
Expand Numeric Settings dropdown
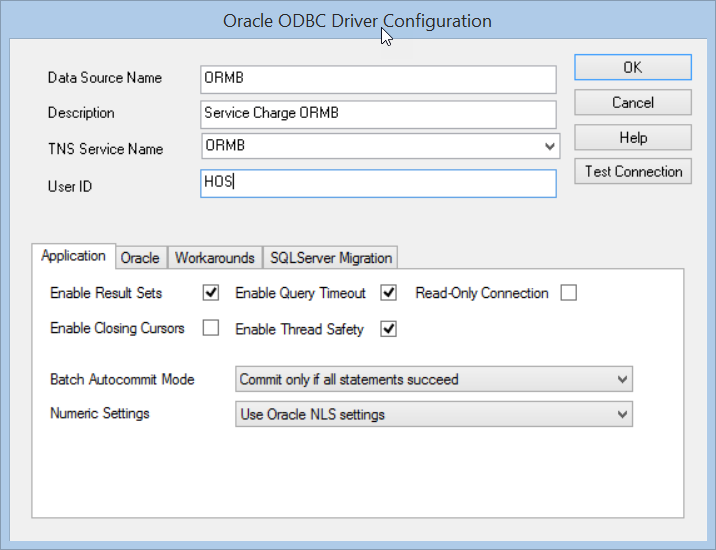[x=622, y=414]
